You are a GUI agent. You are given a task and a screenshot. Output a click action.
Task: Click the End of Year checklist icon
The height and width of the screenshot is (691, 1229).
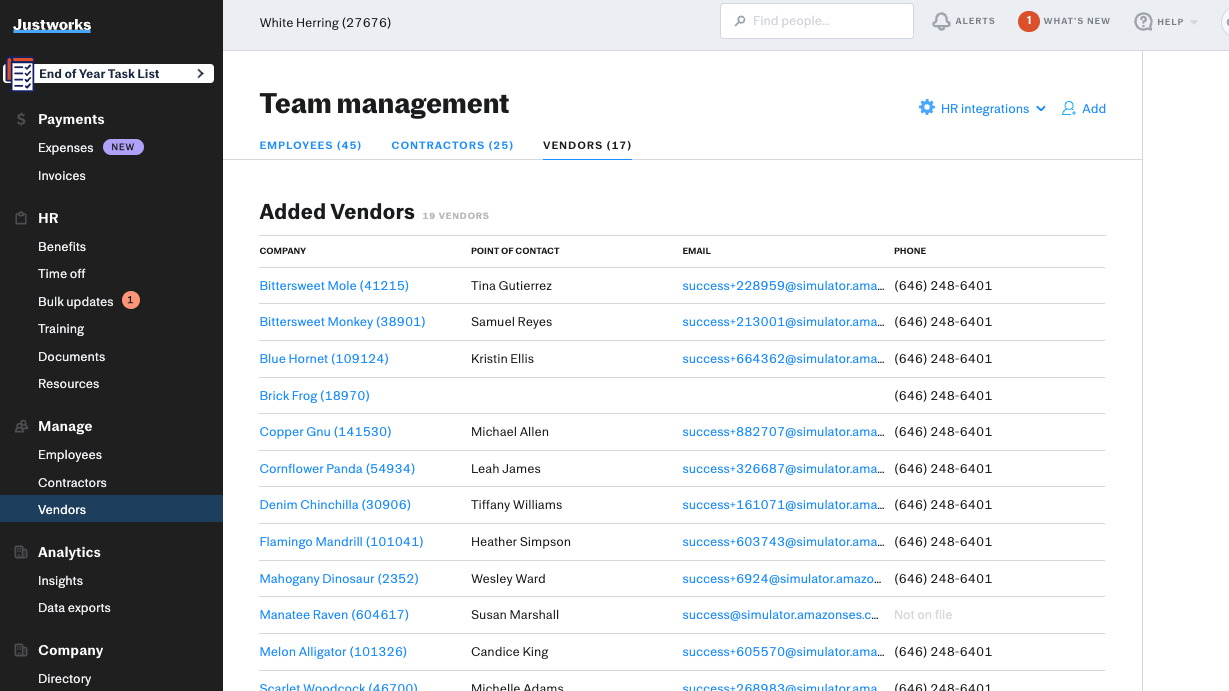[x=20, y=74]
